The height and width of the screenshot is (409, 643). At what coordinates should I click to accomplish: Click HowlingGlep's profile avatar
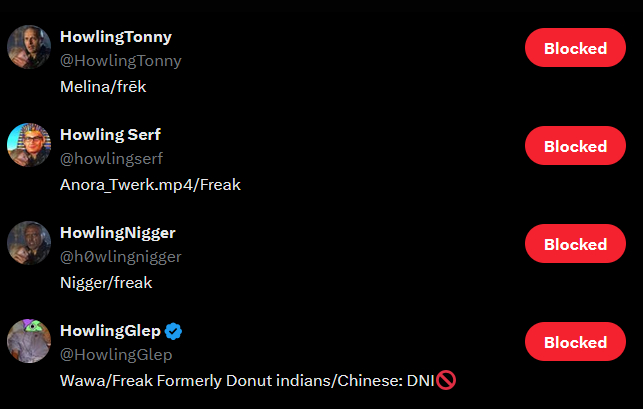tap(29, 341)
